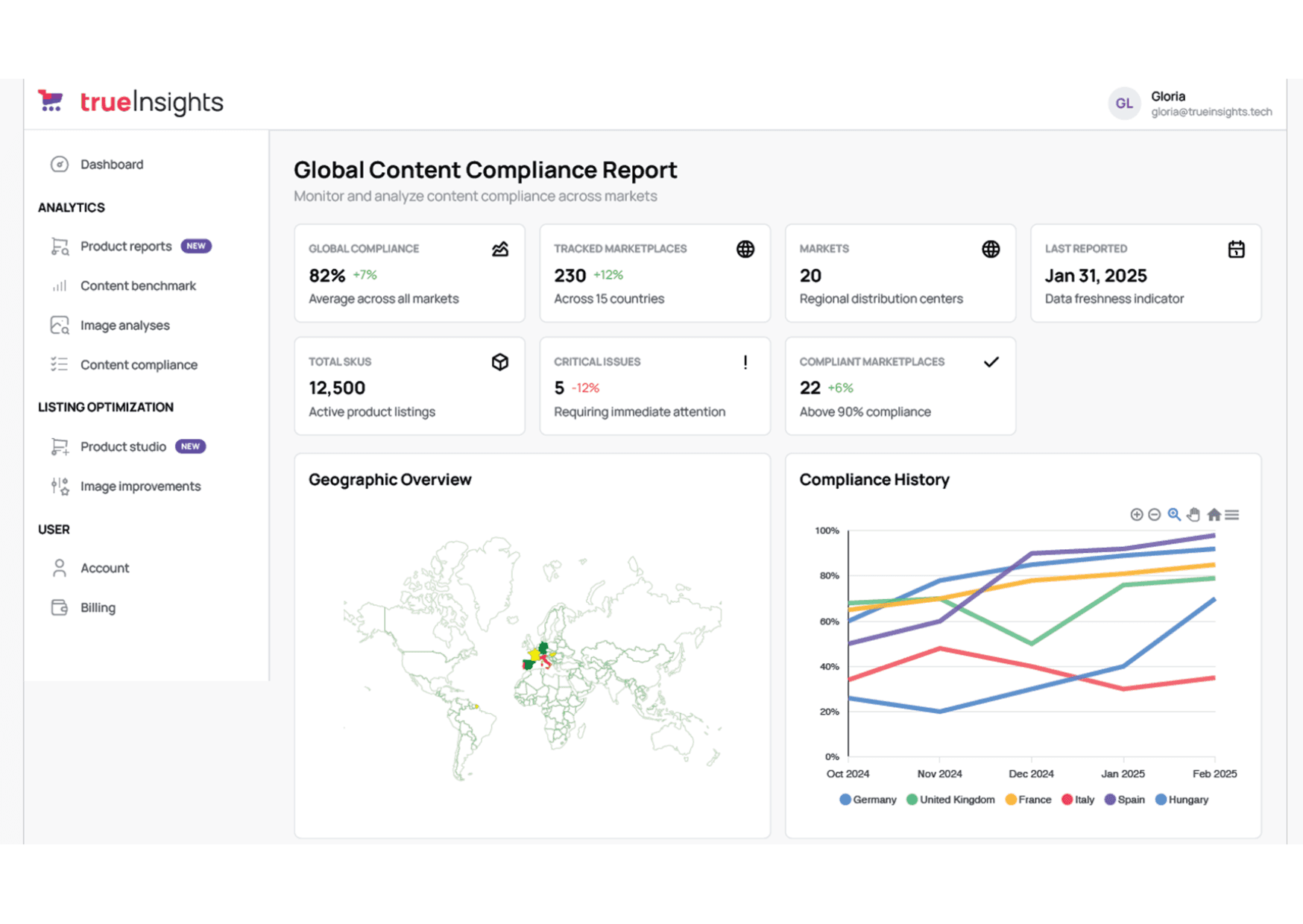Viewport: 1303px width, 924px height.
Task: Open the chart hamburger menu
Action: pos(1231,515)
